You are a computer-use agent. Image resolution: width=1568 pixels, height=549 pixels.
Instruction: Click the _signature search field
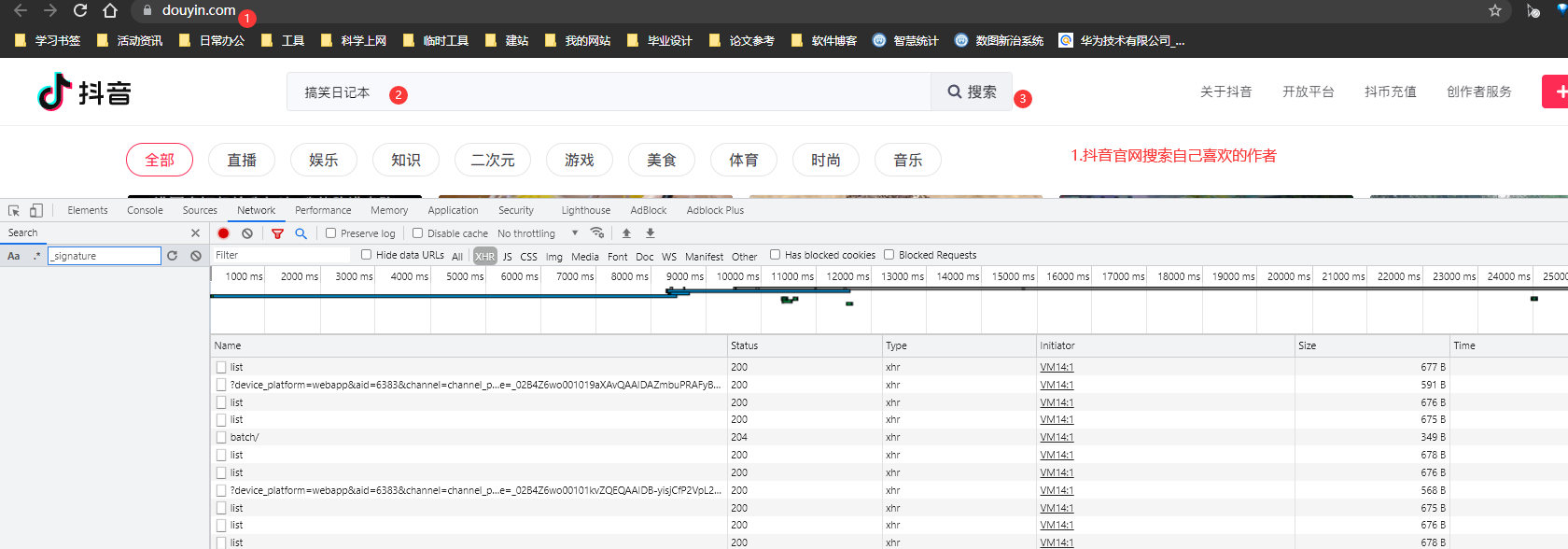[x=105, y=256]
